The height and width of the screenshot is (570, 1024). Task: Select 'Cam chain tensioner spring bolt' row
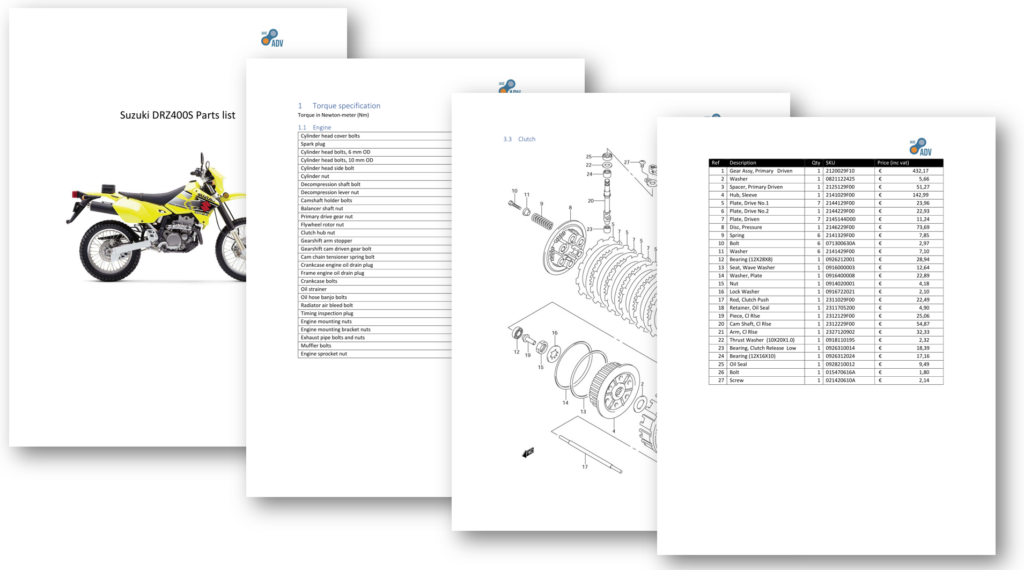coord(375,257)
